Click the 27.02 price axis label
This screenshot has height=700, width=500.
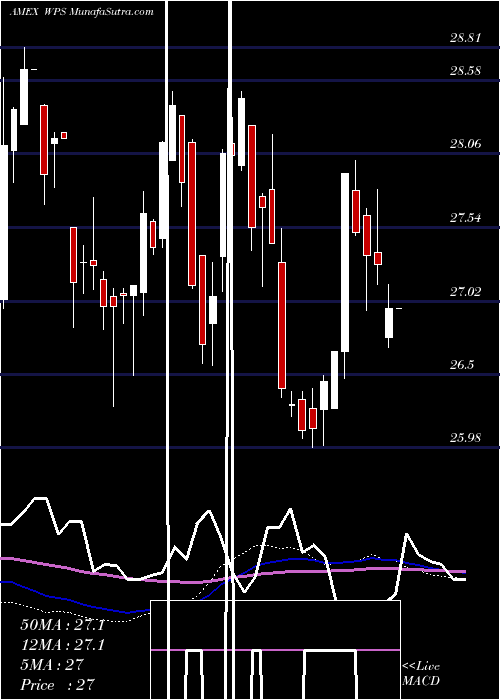click(x=465, y=292)
